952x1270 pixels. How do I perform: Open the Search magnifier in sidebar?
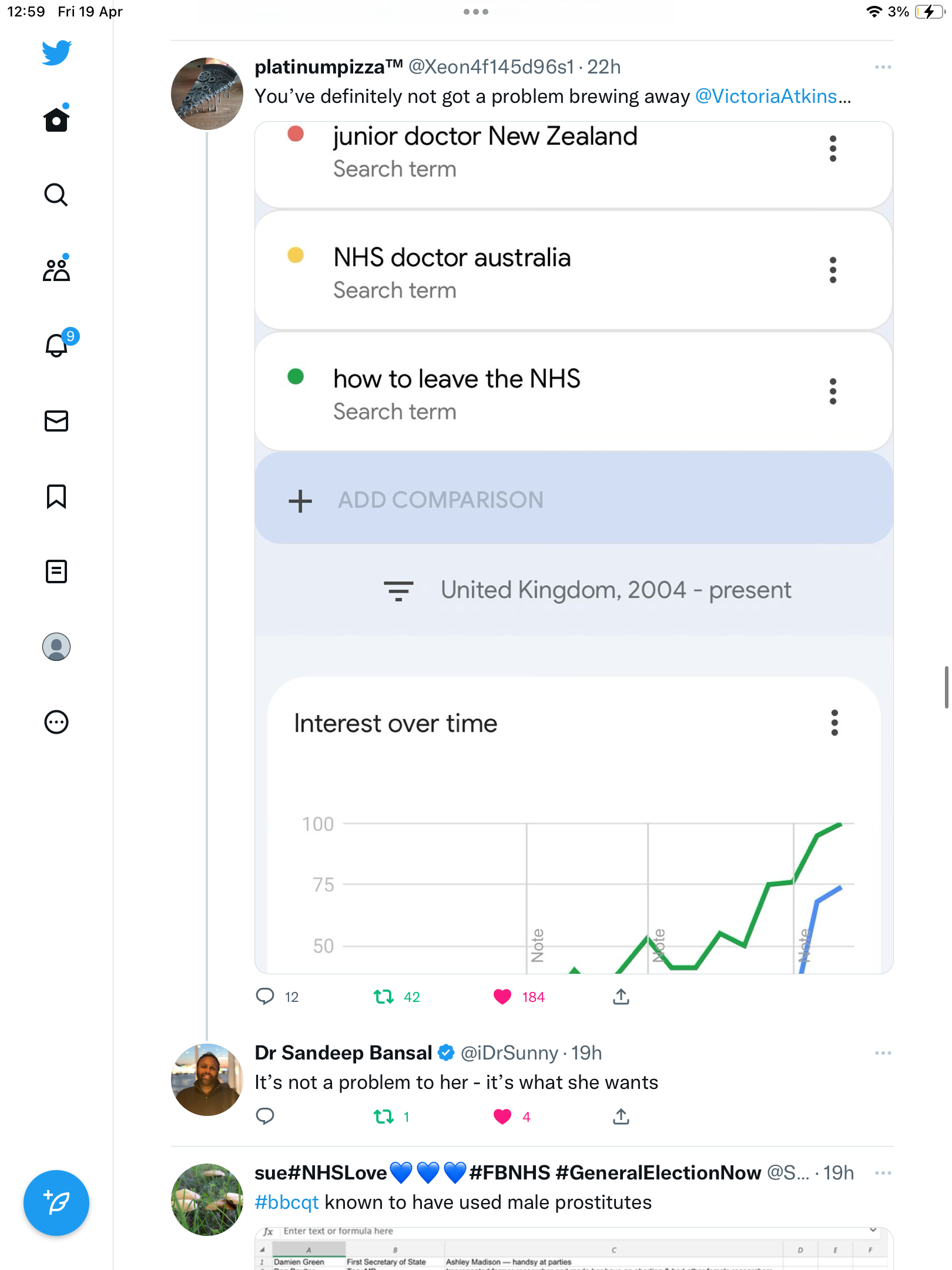(x=56, y=195)
